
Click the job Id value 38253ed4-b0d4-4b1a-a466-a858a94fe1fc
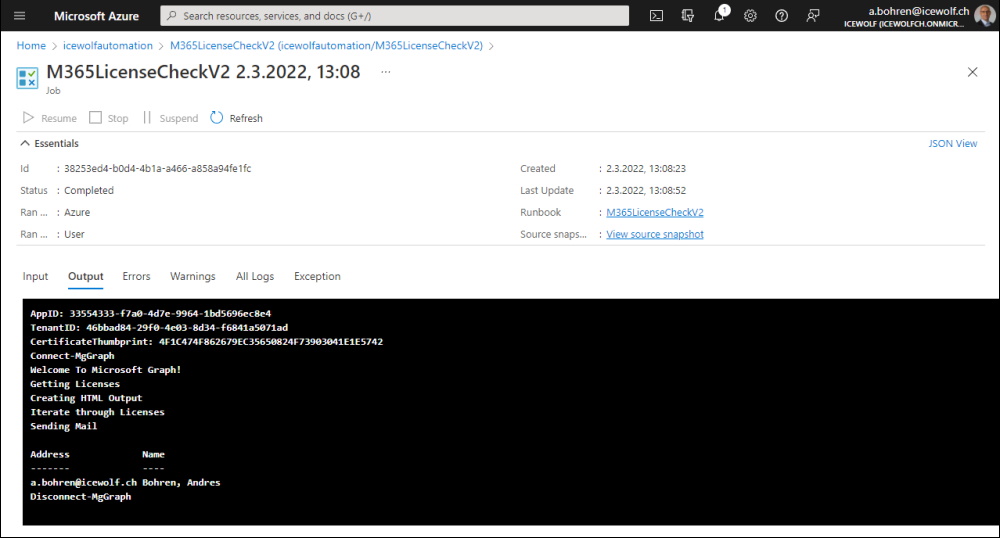click(158, 168)
